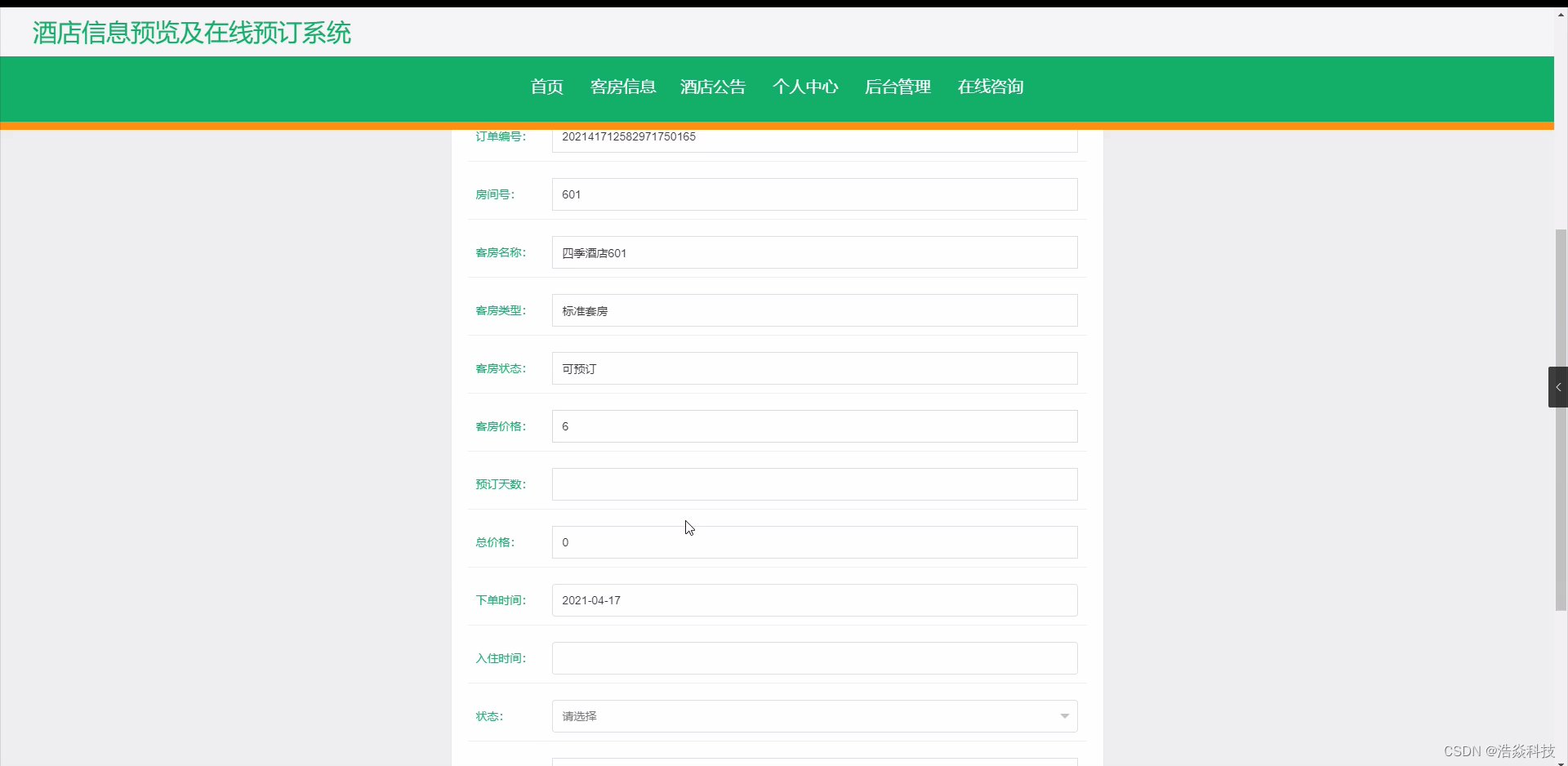The height and width of the screenshot is (766, 1568).
Task: Click the 客房名称 field showing 四季酒店601
Action: click(x=814, y=252)
